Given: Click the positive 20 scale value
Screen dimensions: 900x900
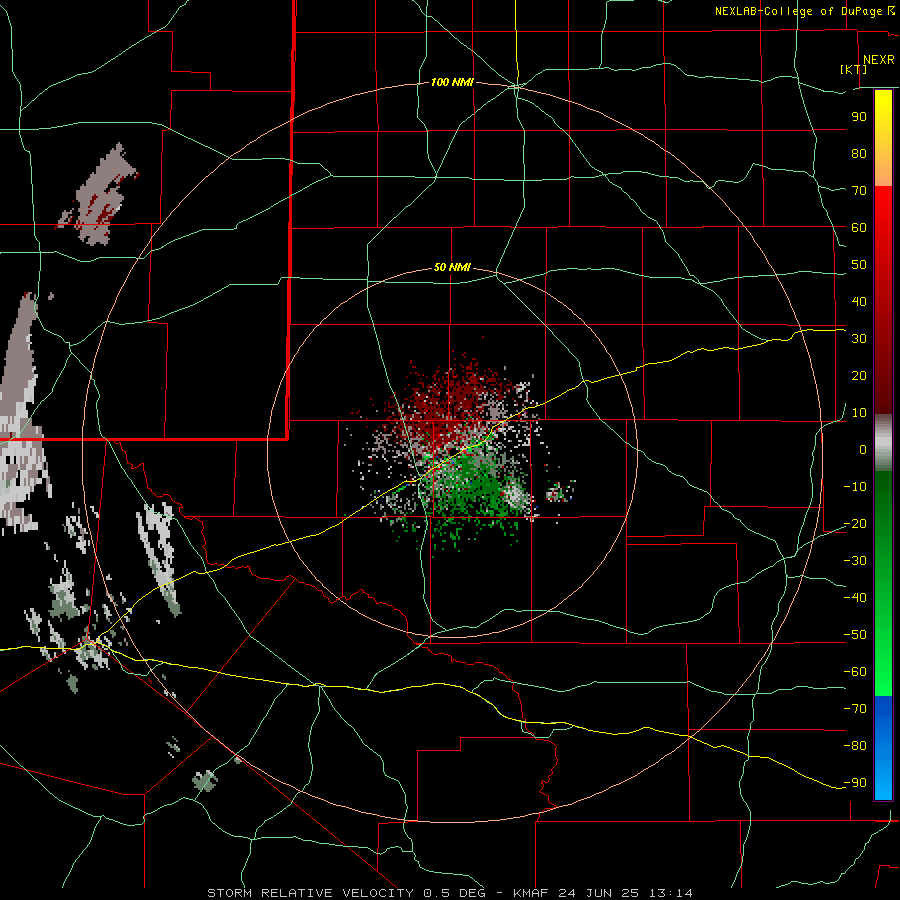Looking at the screenshot, I should click(x=859, y=375).
